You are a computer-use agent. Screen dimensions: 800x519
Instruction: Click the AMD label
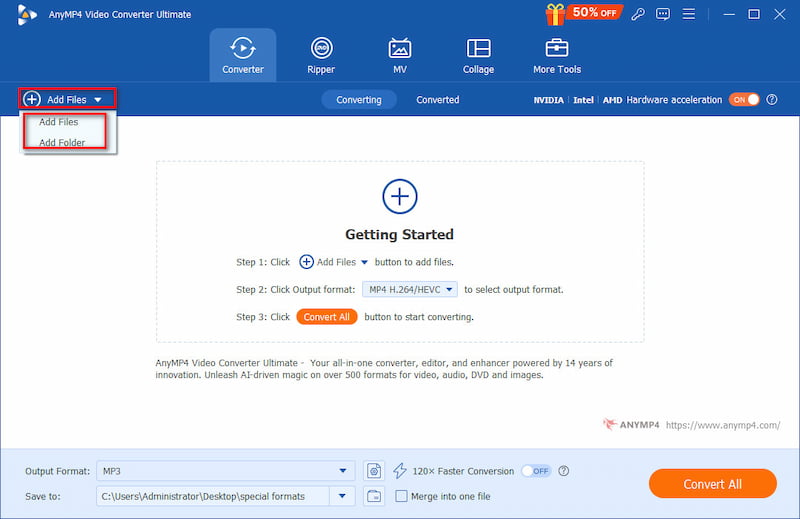612,100
